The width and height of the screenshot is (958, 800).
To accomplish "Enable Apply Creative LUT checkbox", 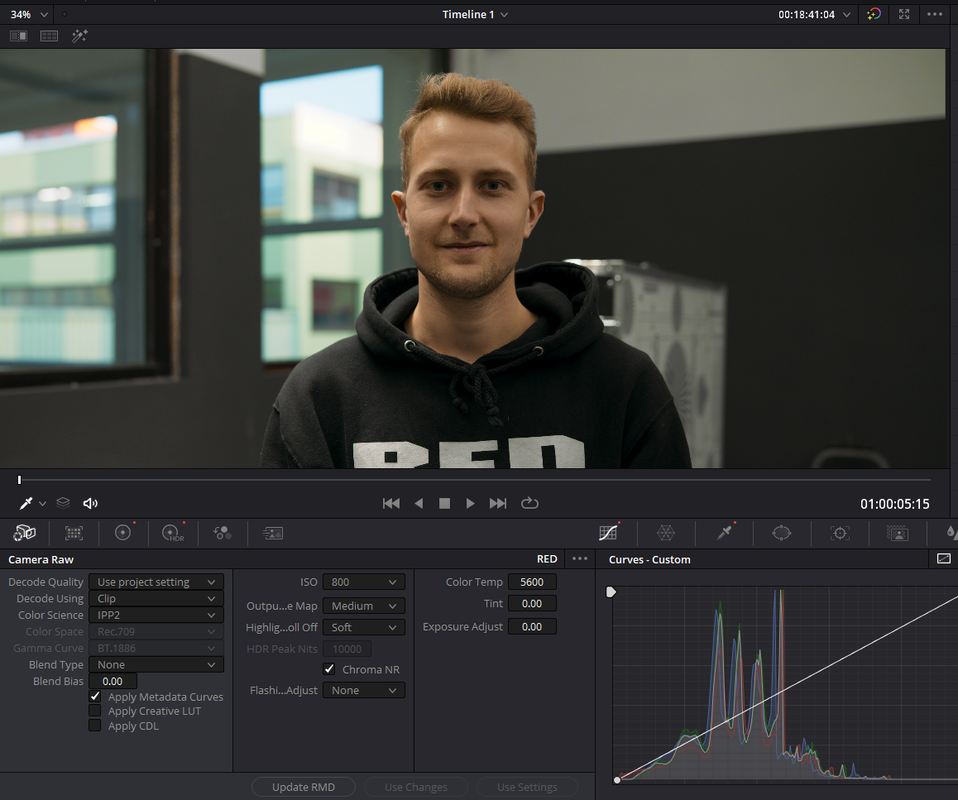I will click(95, 711).
